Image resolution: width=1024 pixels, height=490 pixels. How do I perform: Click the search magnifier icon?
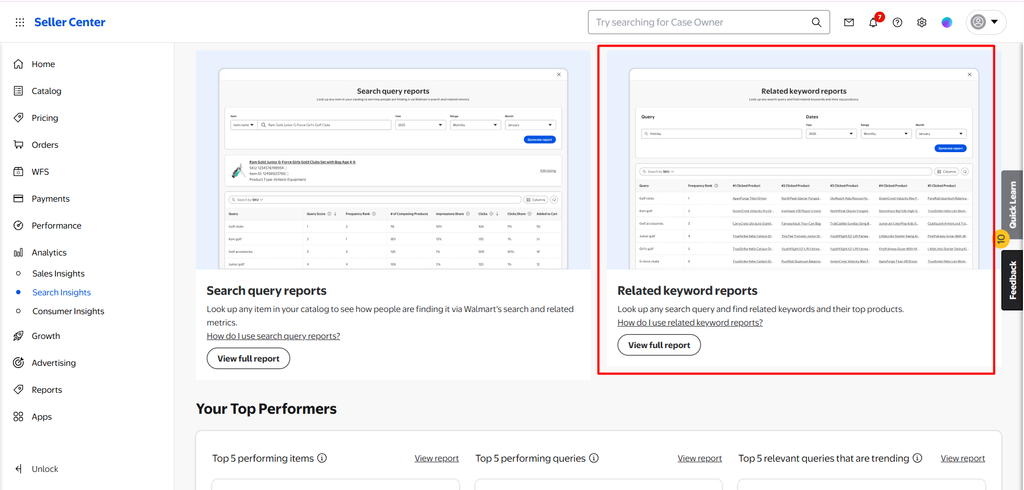point(816,22)
